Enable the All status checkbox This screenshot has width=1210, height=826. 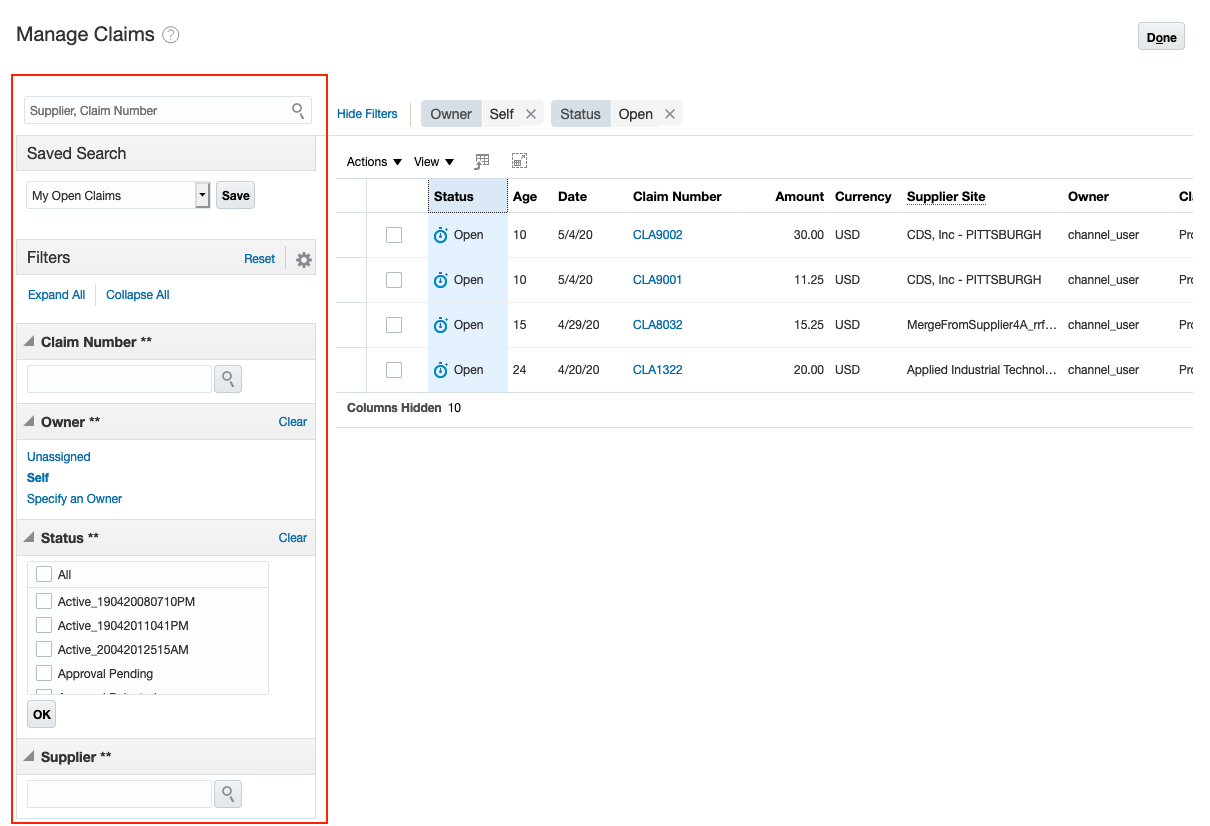tap(43, 574)
